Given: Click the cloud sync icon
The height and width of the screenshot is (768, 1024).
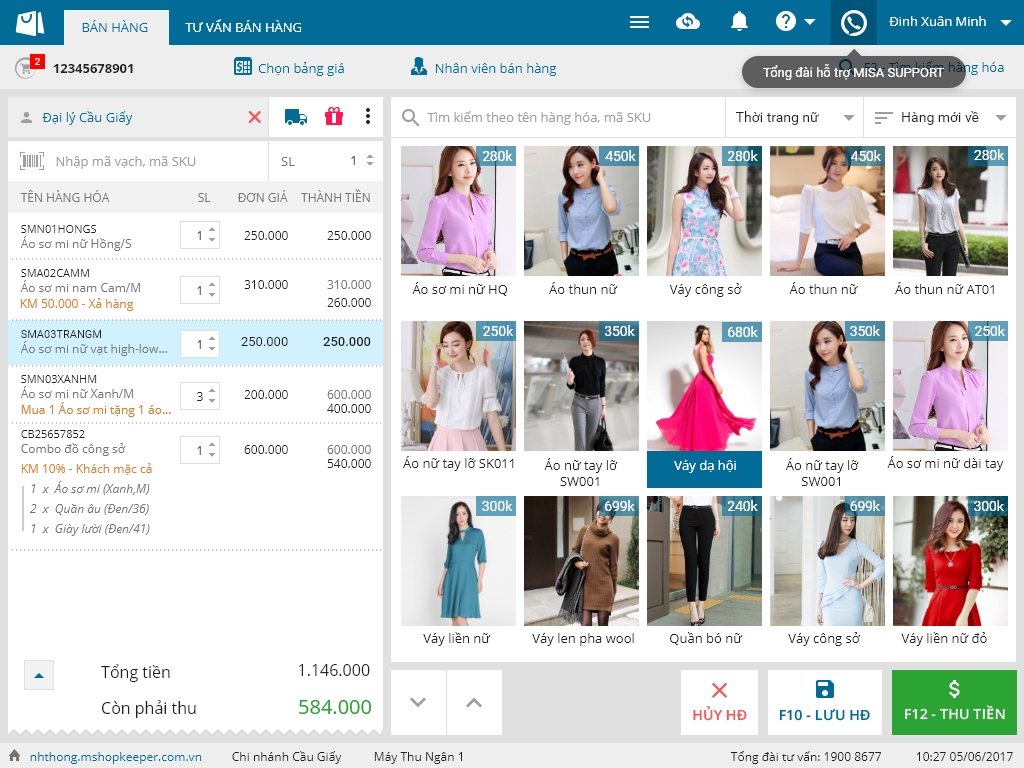Looking at the screenshot, I should tap(687, 22).
